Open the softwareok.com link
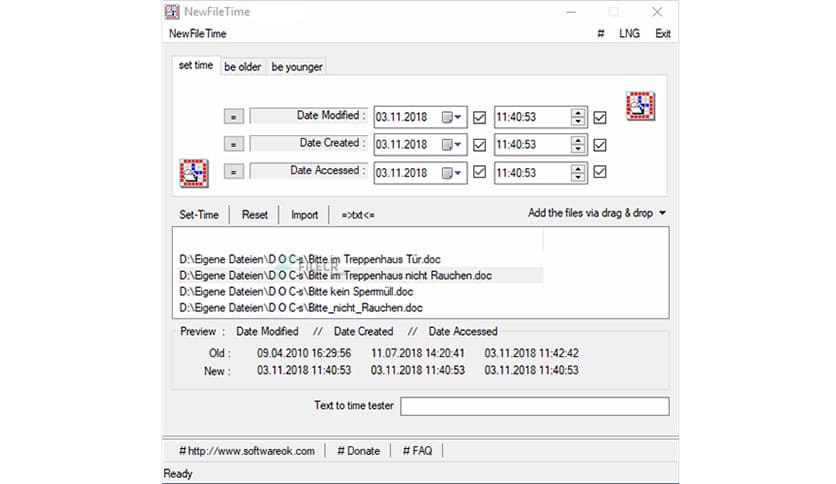Viewport: 836px width, 484px height. coord(247,450)
